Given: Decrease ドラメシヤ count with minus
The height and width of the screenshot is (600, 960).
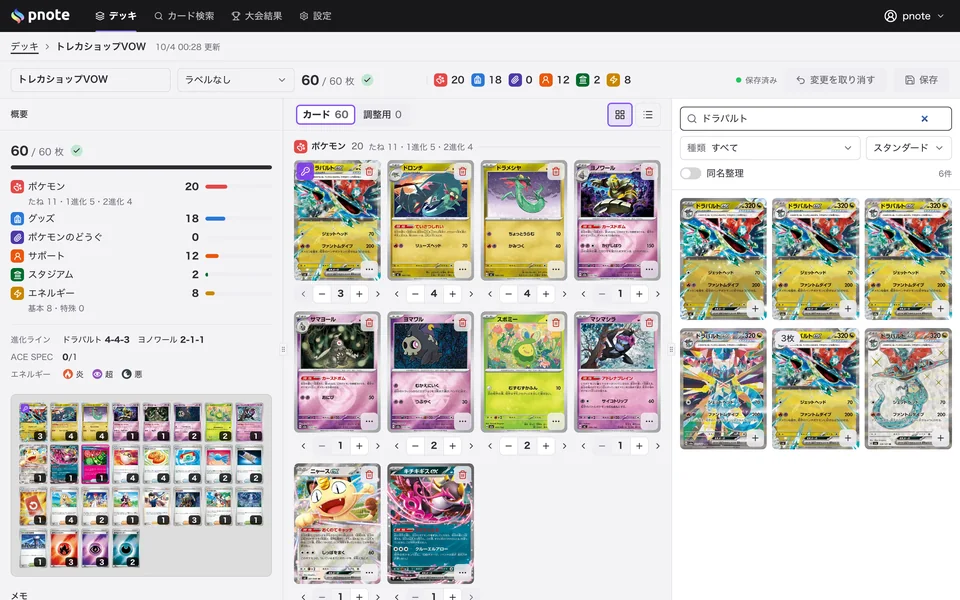Looking at the screenshot, I should coord(508,294).
